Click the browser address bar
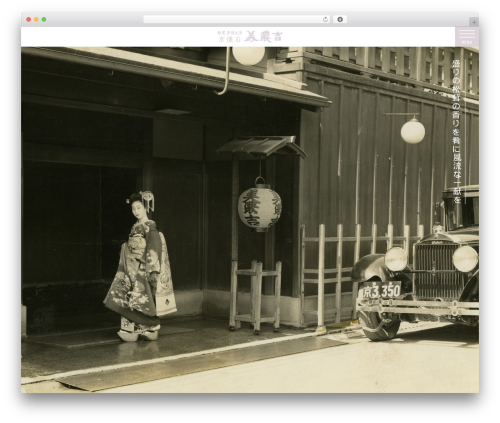This screenshot has width=500, height=423. 237,19
